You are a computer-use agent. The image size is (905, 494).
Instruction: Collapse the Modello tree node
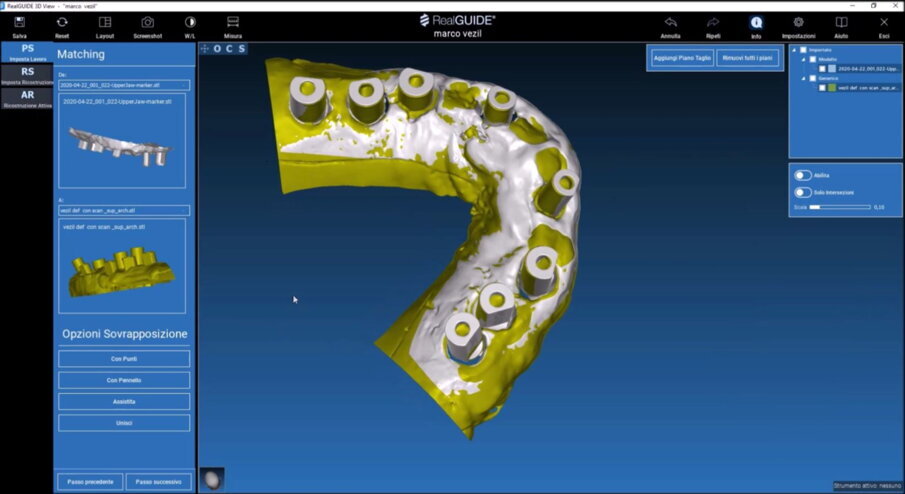coord(803,59)
